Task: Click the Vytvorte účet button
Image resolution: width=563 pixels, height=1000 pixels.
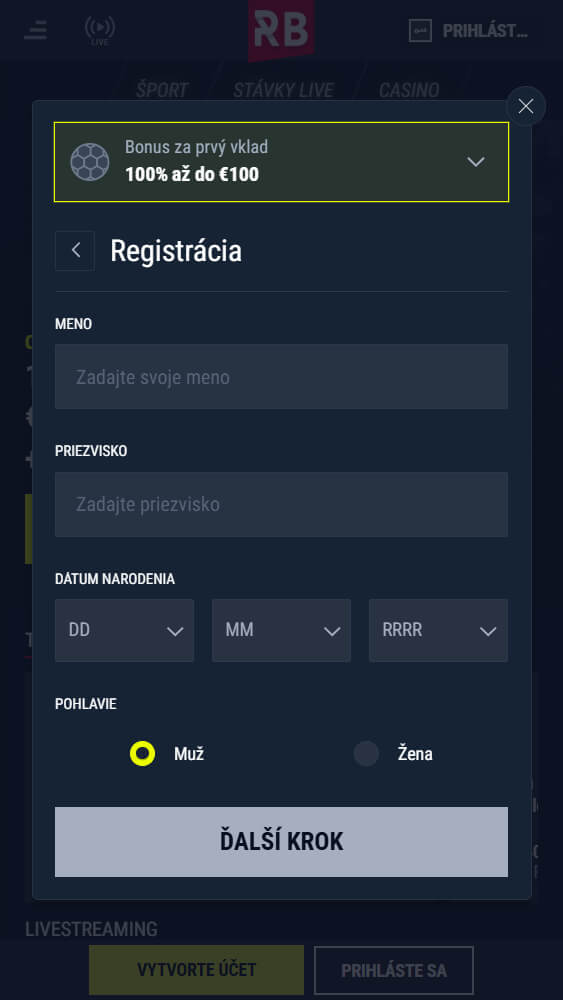Action: 196,971
